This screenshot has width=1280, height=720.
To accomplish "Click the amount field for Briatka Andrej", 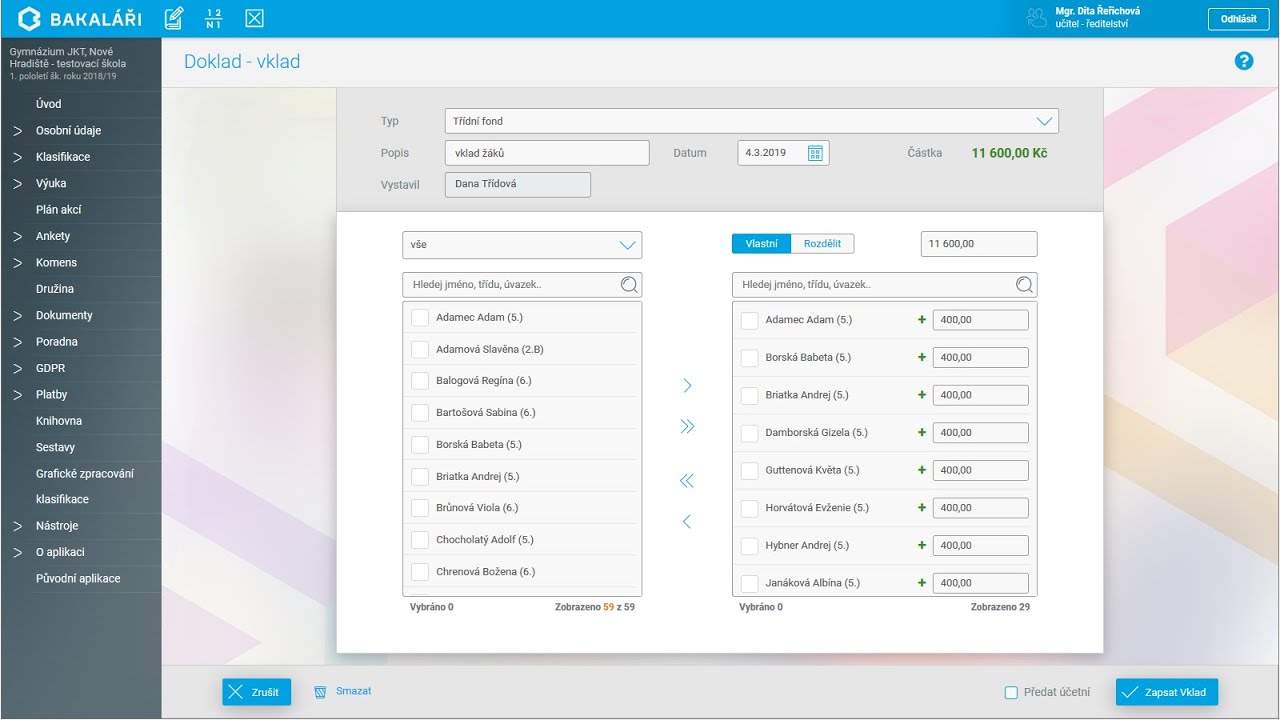I will (x=980, y=395).
